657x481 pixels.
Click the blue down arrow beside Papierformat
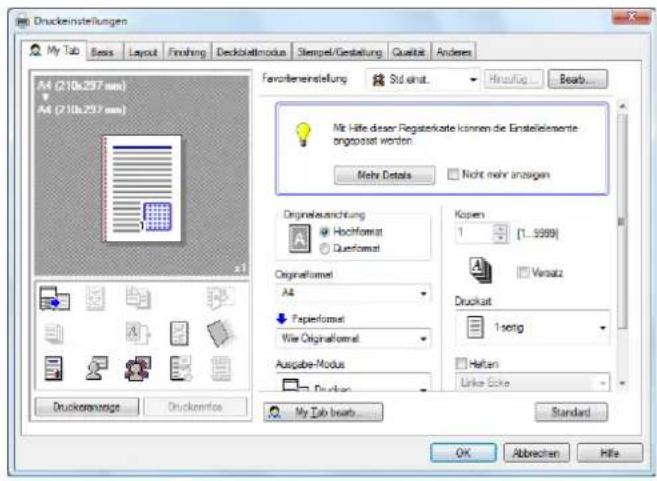[x=282, y=319]
